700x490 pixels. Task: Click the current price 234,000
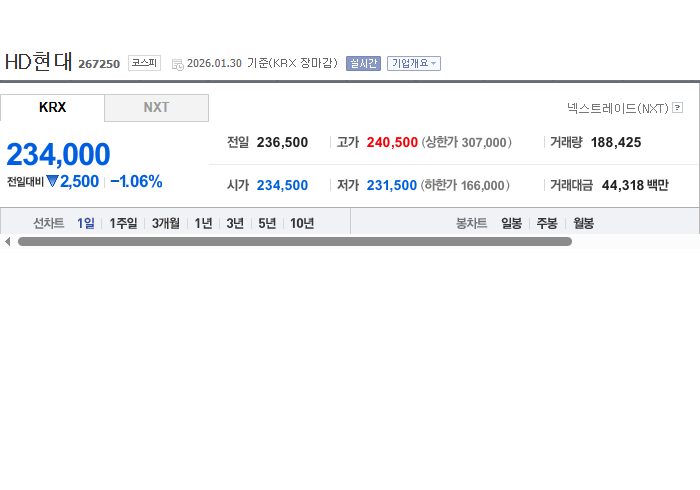pyautogui.click(x=58, y=154)
